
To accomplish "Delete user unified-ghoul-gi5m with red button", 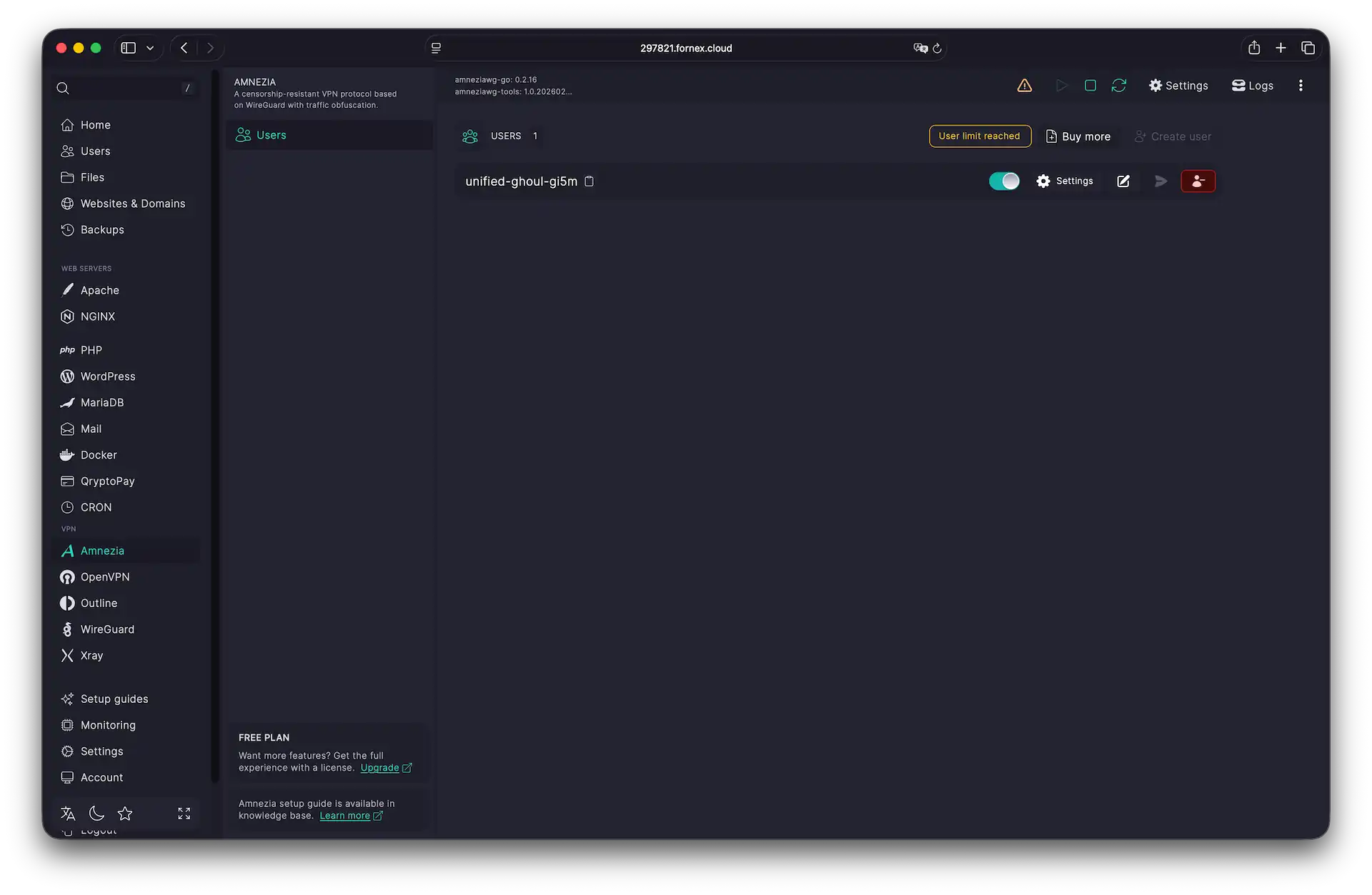I will [1198, 181].
